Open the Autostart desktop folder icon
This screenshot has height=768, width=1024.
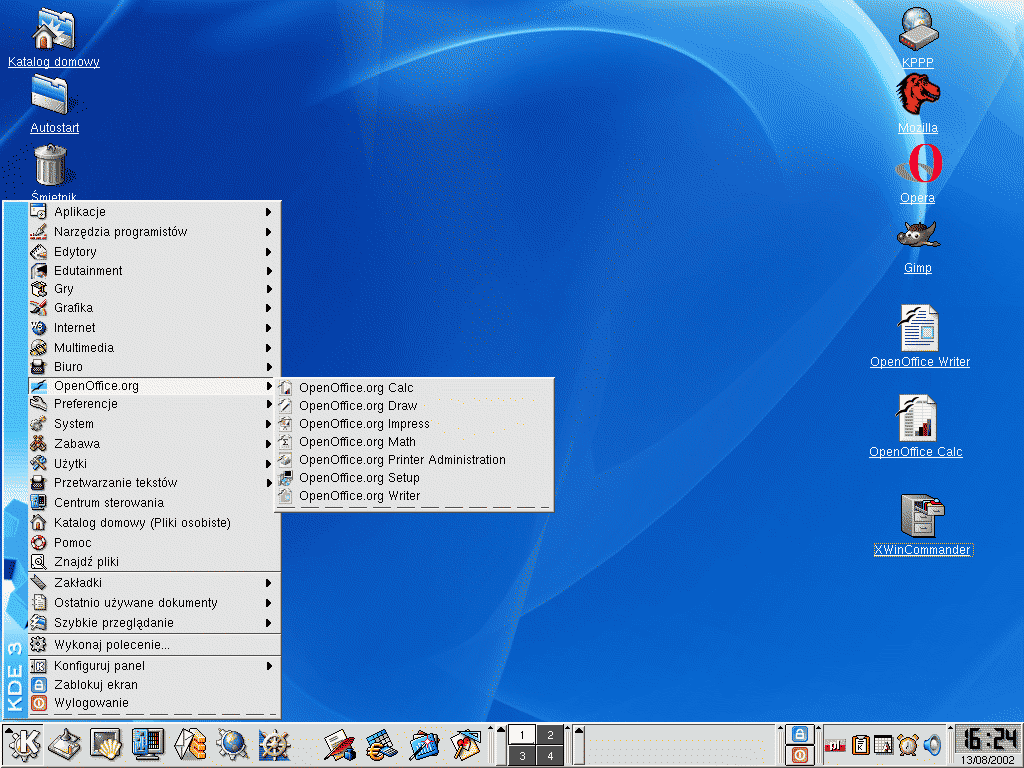click(x=54, y=104)
